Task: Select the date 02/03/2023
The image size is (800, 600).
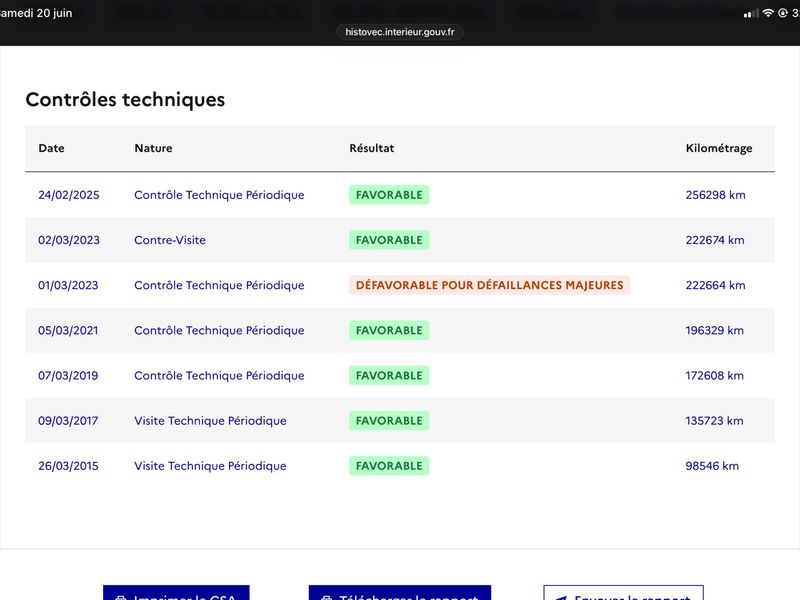Action: [x=69, y=240]
